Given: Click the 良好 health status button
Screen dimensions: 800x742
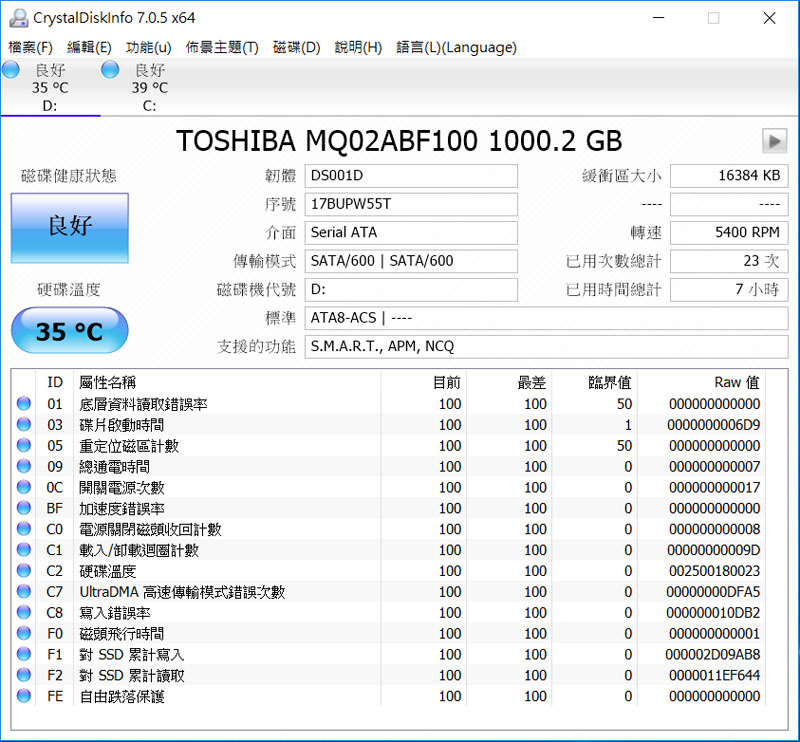Looking at the screenshot, I should [69, 228].
